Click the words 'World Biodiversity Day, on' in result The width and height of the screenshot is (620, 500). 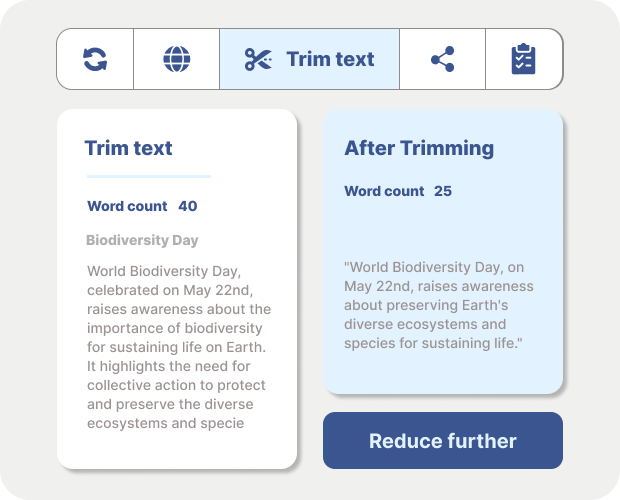click(x=434, y=268)
